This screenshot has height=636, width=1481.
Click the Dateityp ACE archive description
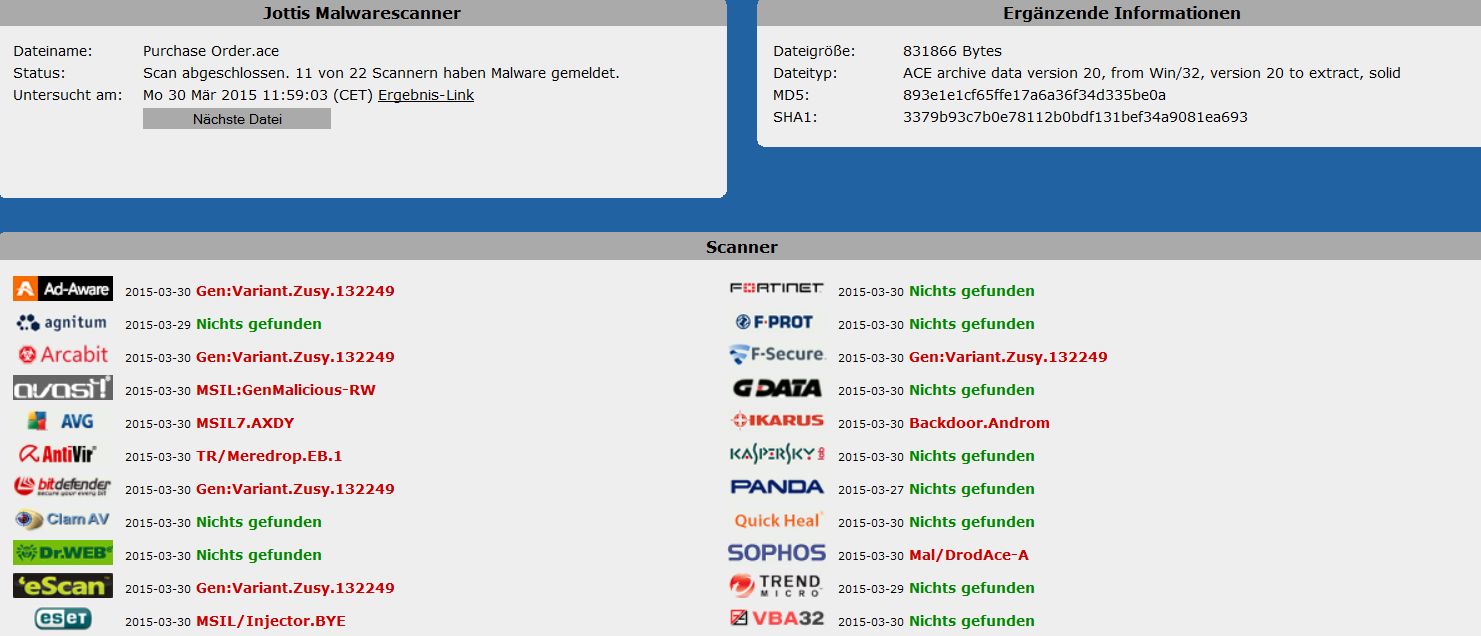pyautogui.click(x=1152, y=73)
